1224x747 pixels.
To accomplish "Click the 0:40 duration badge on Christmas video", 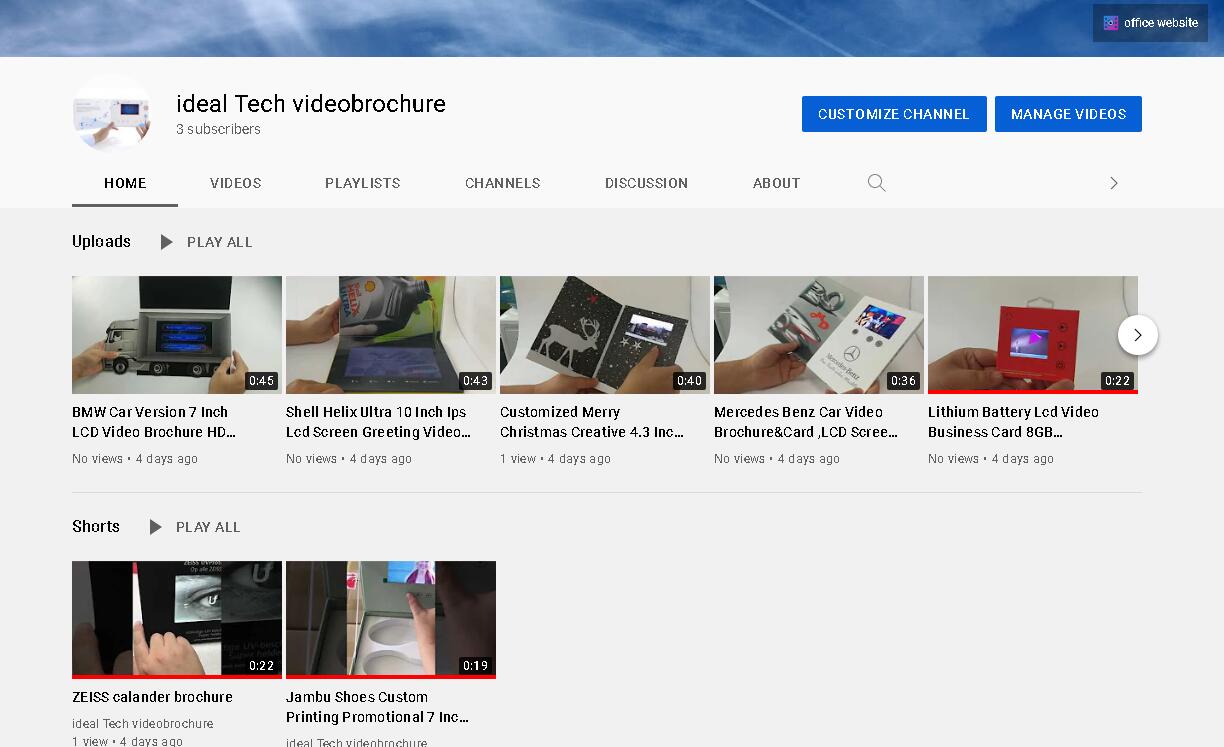I will pos(690,381).
